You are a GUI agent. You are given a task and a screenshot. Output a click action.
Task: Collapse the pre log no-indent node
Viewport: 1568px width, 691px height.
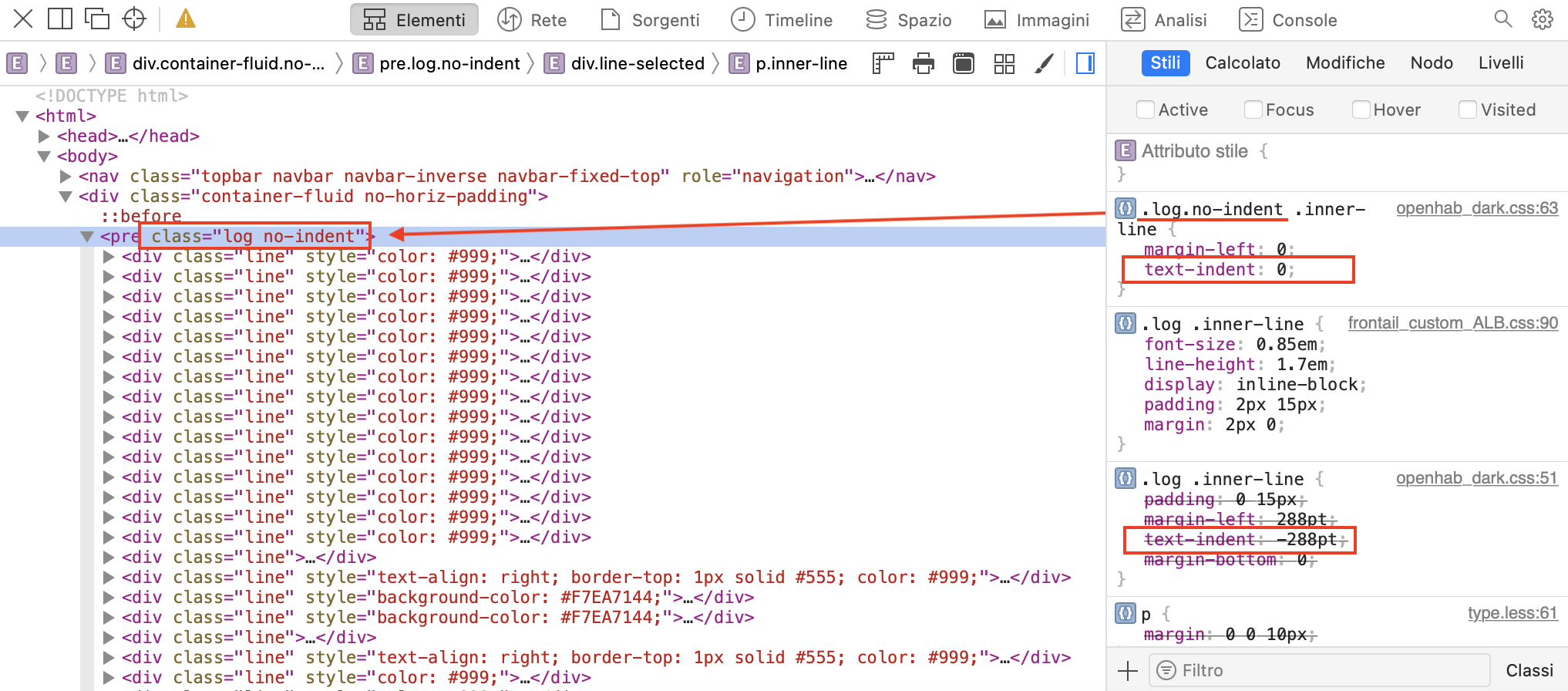click(x=87, y=237)
